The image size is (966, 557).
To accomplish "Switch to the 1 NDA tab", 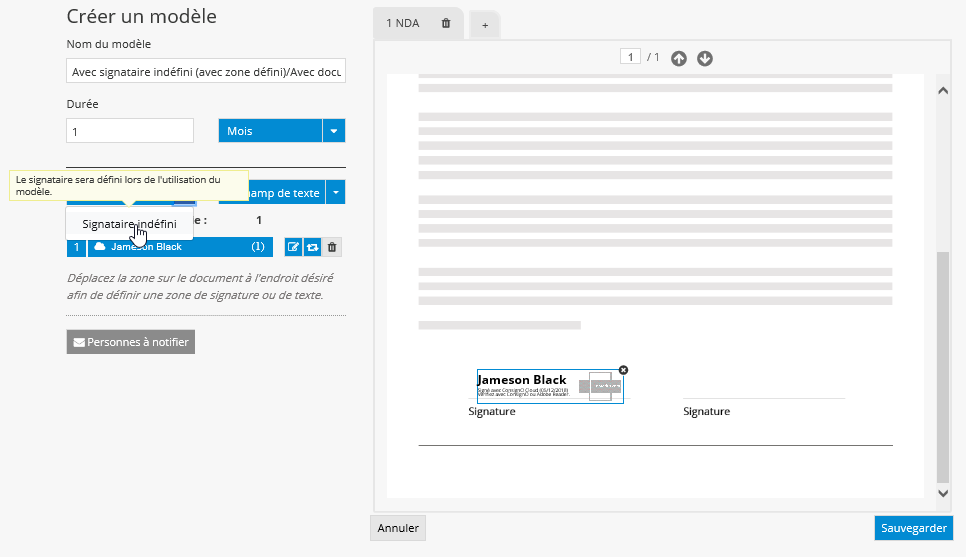I will (404, 23).
